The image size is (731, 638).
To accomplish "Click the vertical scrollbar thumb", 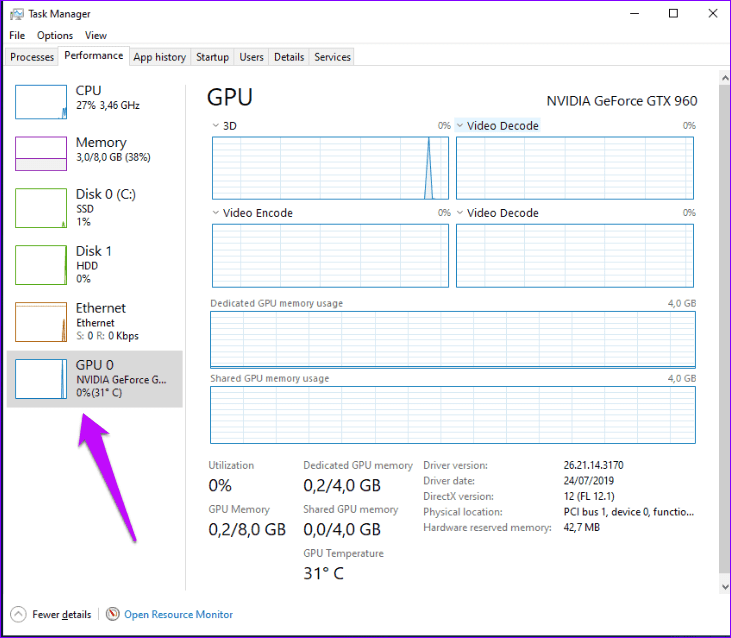I will pyautogui.click(x=724, y=329).
